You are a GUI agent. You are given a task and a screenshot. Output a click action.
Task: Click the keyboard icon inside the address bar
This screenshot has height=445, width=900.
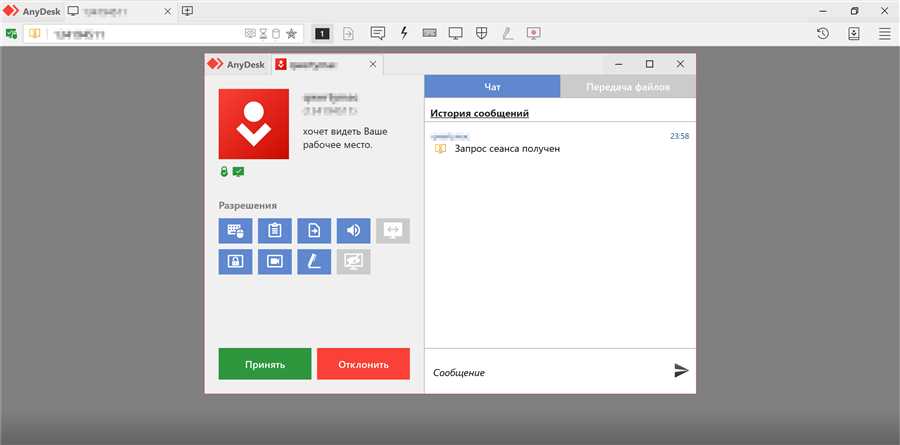pyautogui.click(x=250, y=34)
